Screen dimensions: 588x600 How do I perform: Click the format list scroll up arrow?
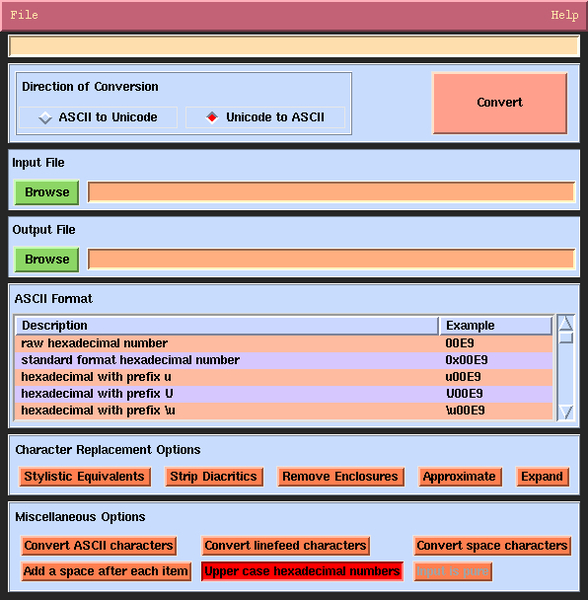(566, 323)
